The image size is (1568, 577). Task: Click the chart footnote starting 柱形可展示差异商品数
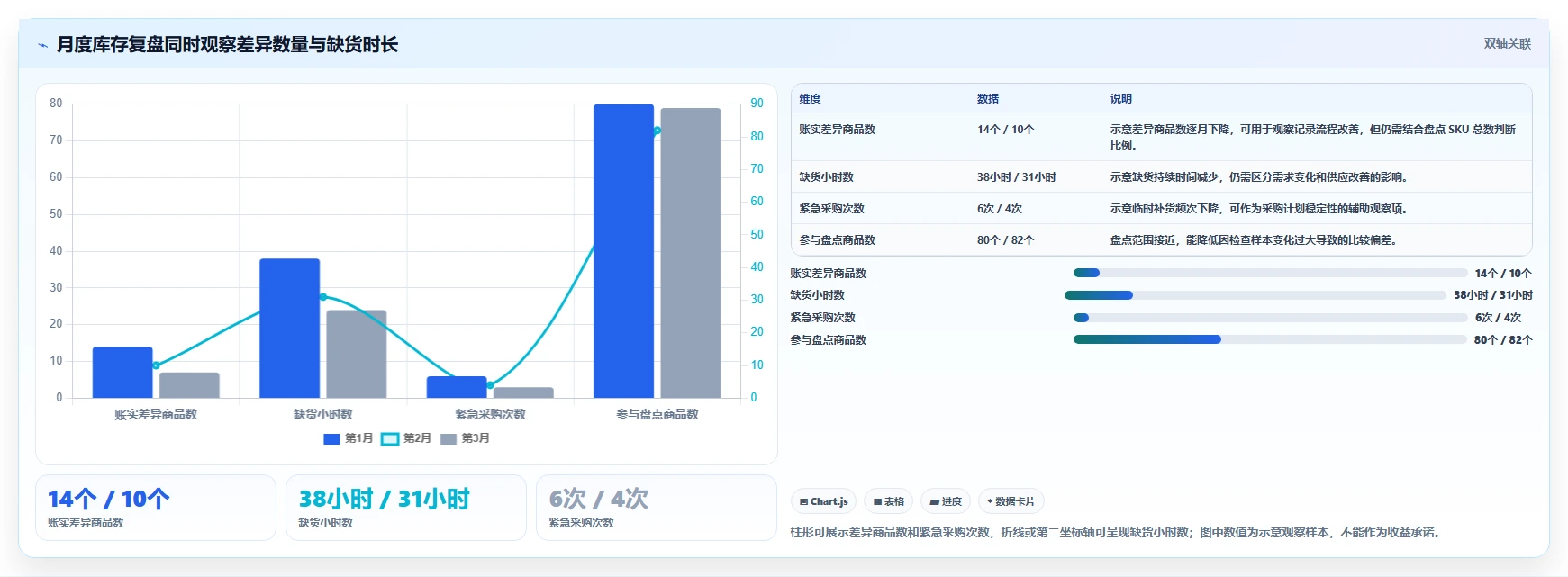pos(1118,532)
